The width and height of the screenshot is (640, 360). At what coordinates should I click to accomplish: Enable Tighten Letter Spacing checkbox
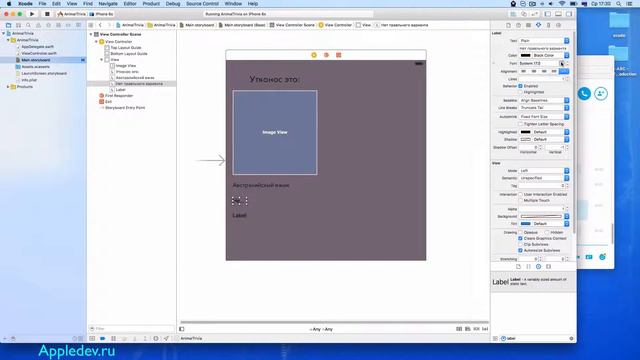[520, 124]
